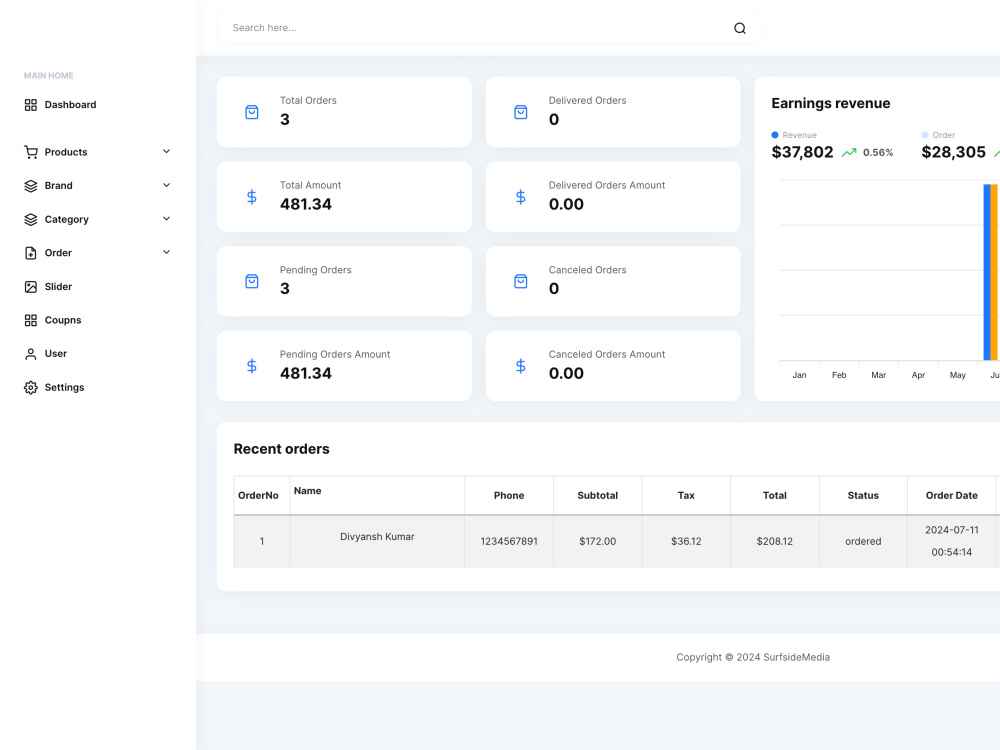Image resolution: width=1000 pixels, height=750 pixels.
Task: Click the $37,802 revenue value
Action: 802,152
